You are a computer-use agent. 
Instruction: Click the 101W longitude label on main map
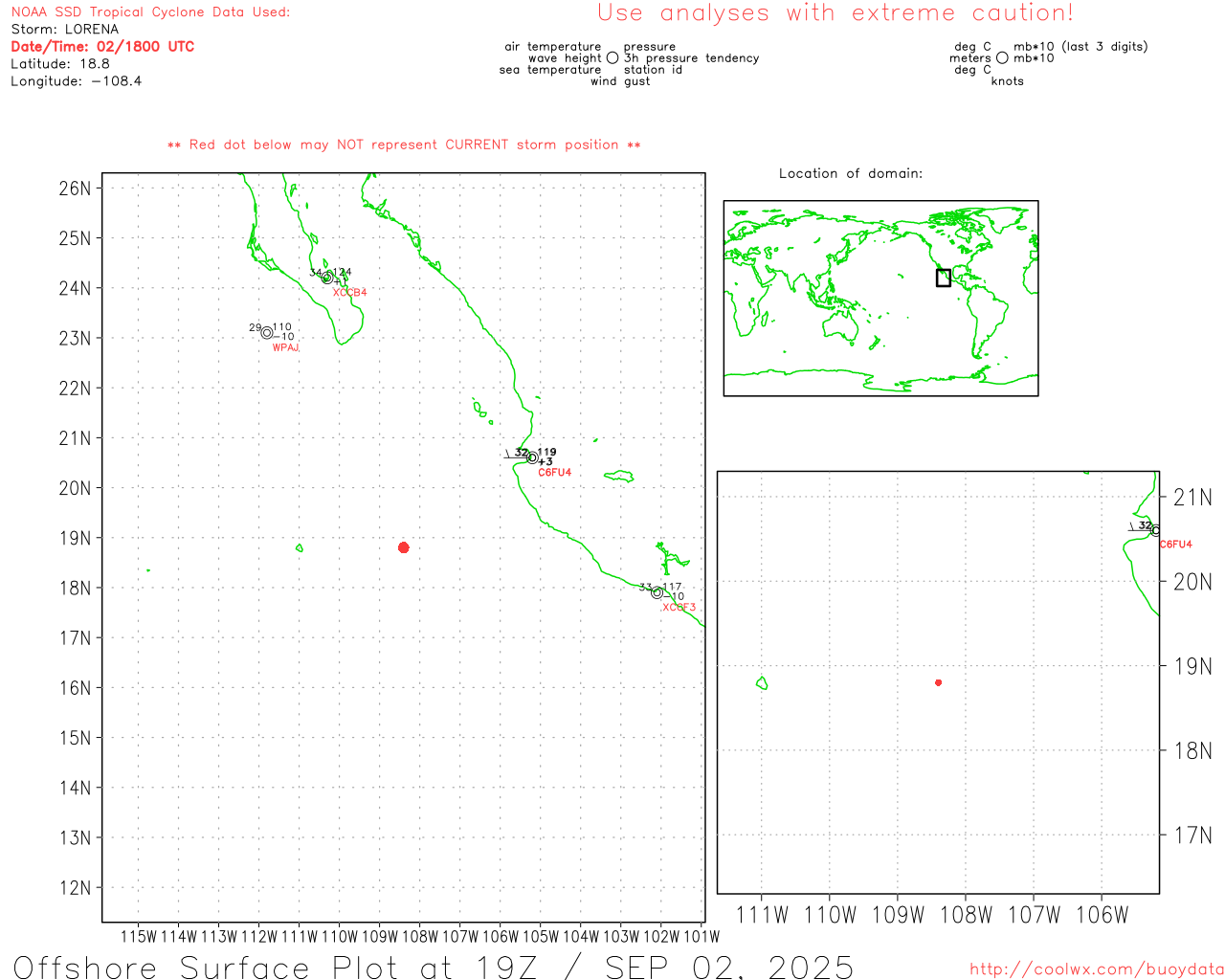[x=702, y=936]
